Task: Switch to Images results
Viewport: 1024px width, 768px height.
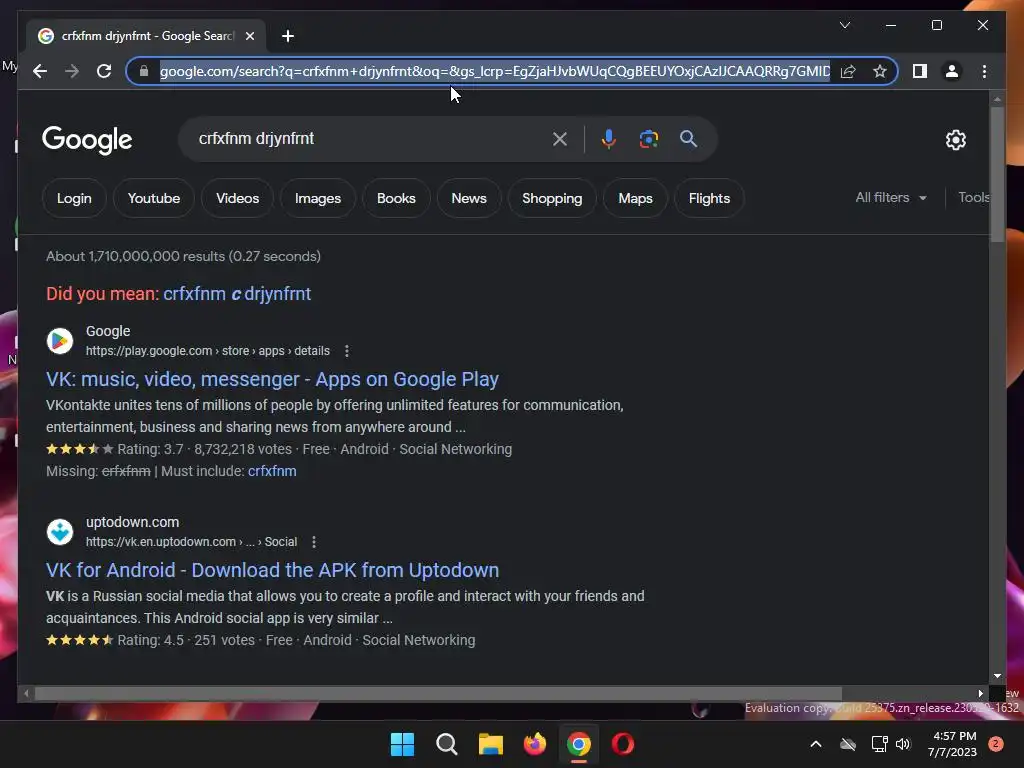Action: [x=317, y=198]
